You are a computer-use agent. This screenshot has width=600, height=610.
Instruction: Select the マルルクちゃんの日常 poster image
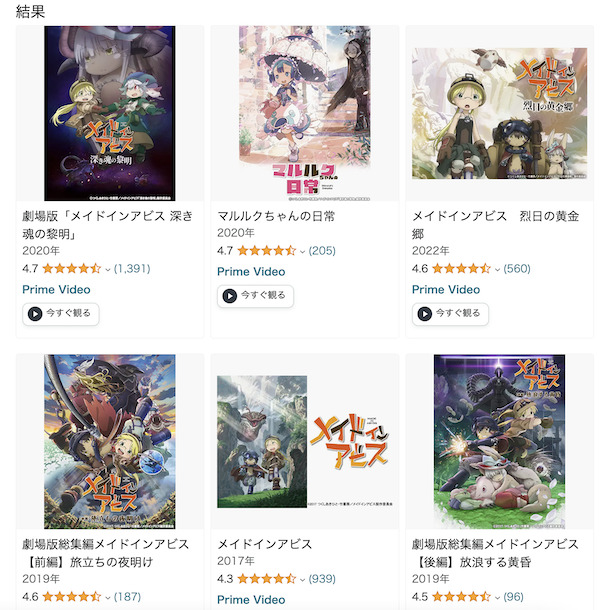305,113
